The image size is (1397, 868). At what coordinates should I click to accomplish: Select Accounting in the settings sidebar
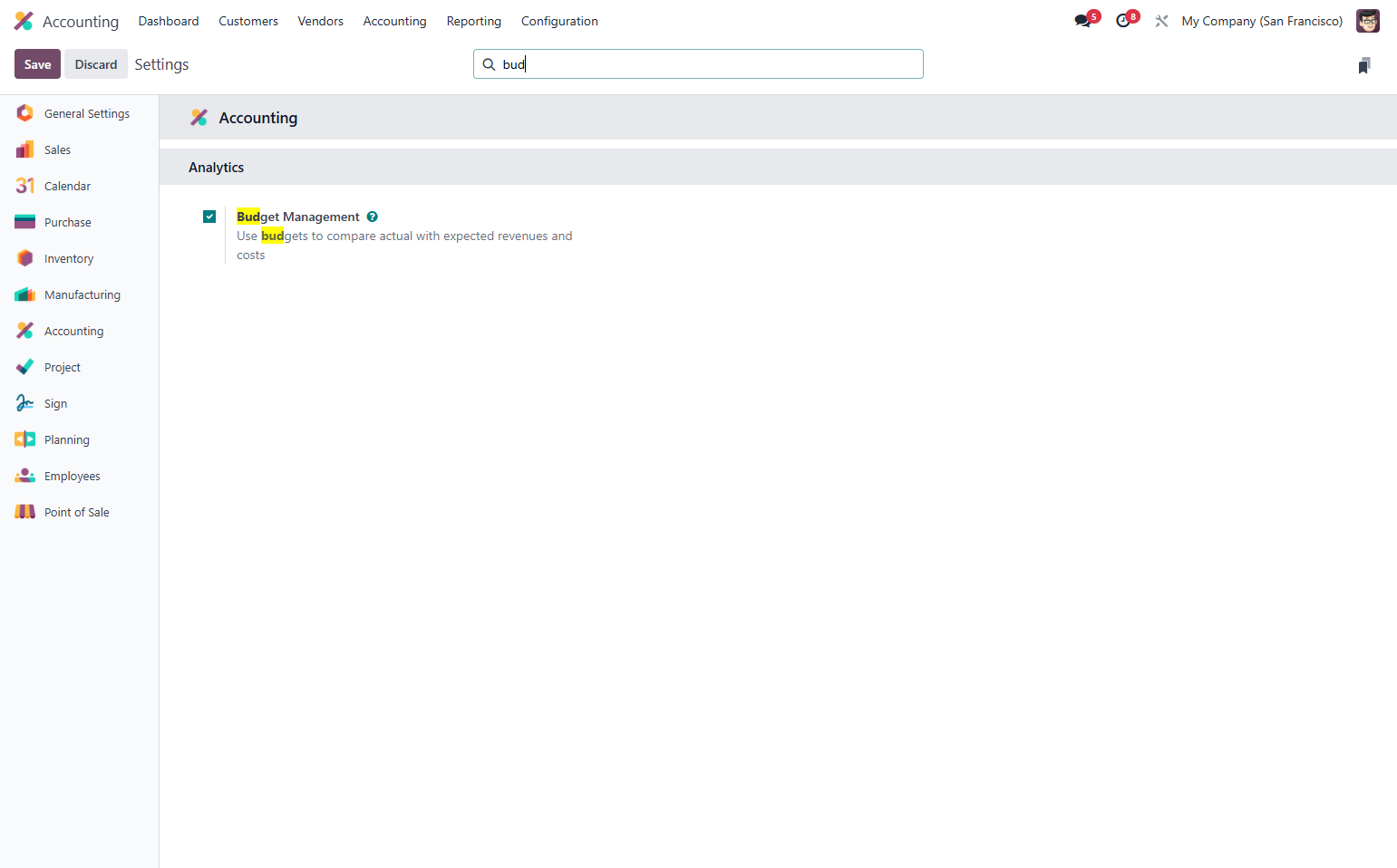click(80, 331)
